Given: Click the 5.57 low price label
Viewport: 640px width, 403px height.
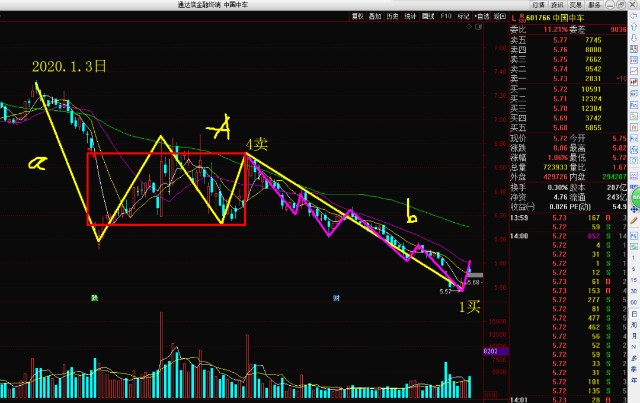Looking at the screenshot, I should tap(445, 292).
